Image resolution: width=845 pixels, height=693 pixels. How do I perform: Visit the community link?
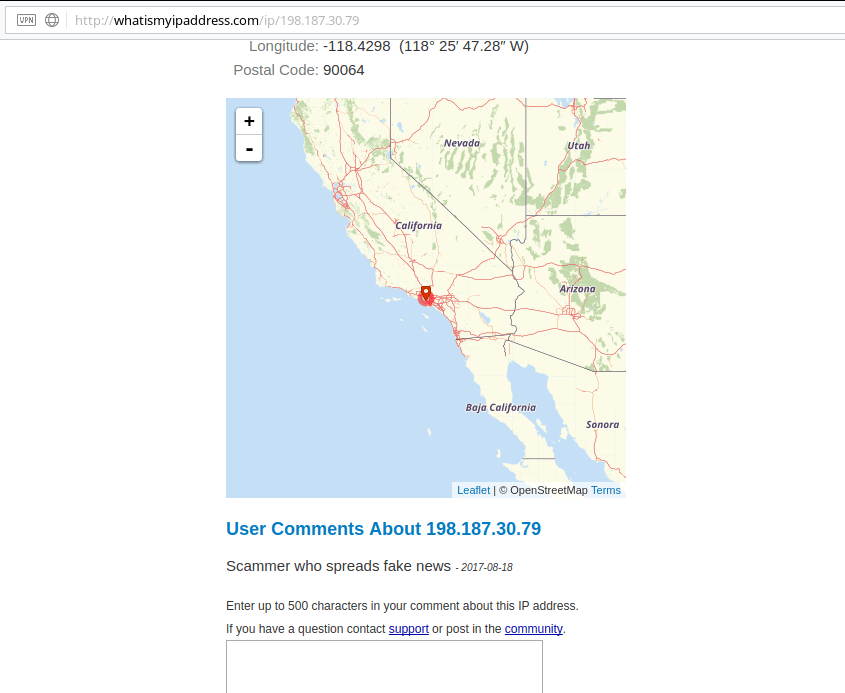(x=533, y=629)
